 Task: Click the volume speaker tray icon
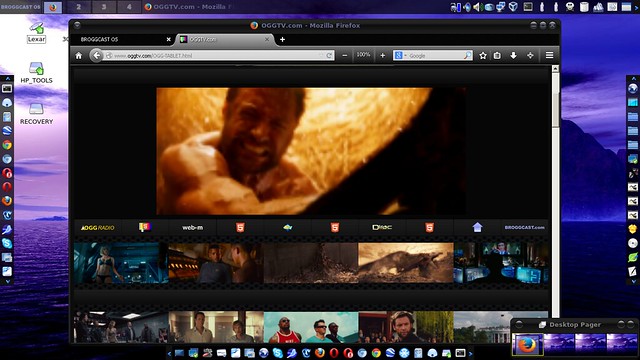click(x=477, y=7)
